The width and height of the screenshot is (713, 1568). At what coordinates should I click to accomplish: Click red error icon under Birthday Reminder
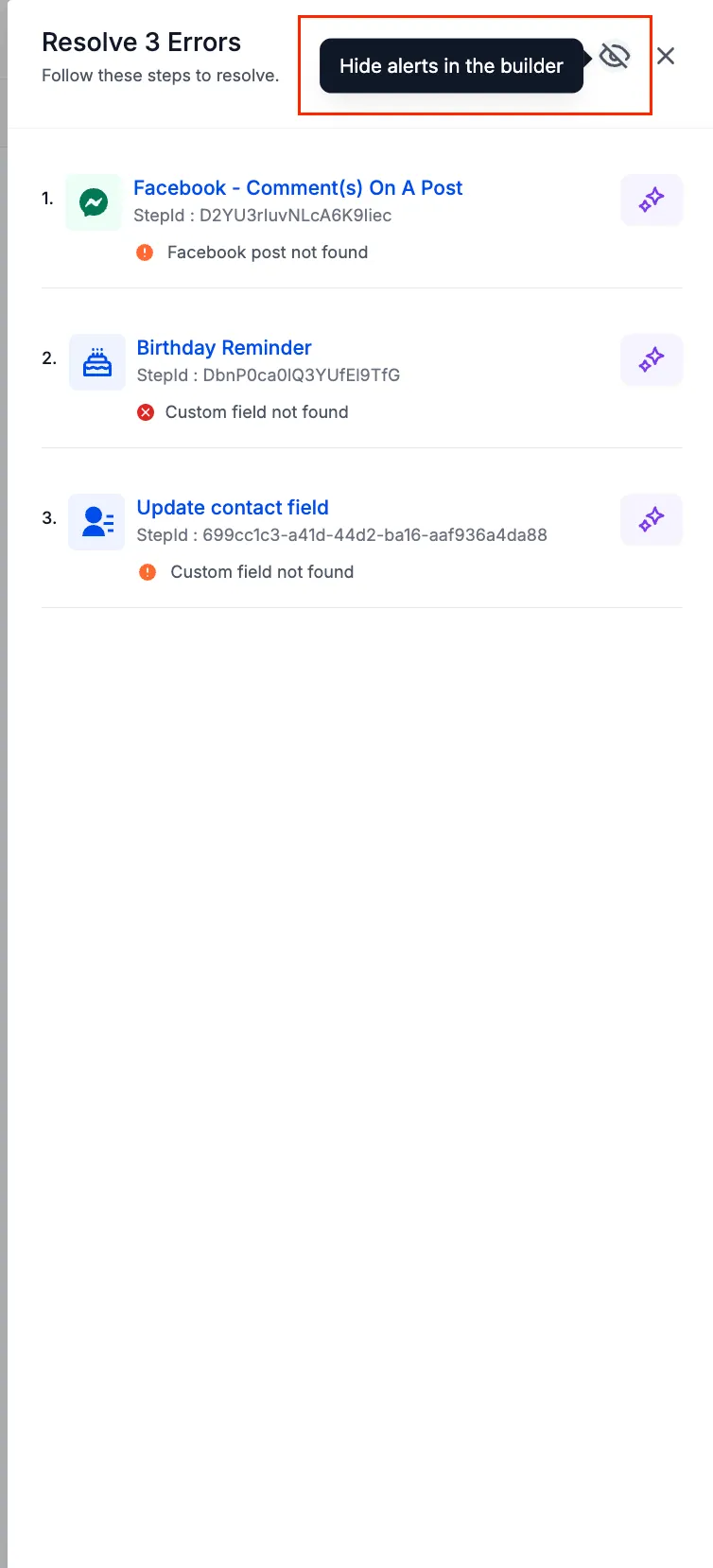coord(146,412)
